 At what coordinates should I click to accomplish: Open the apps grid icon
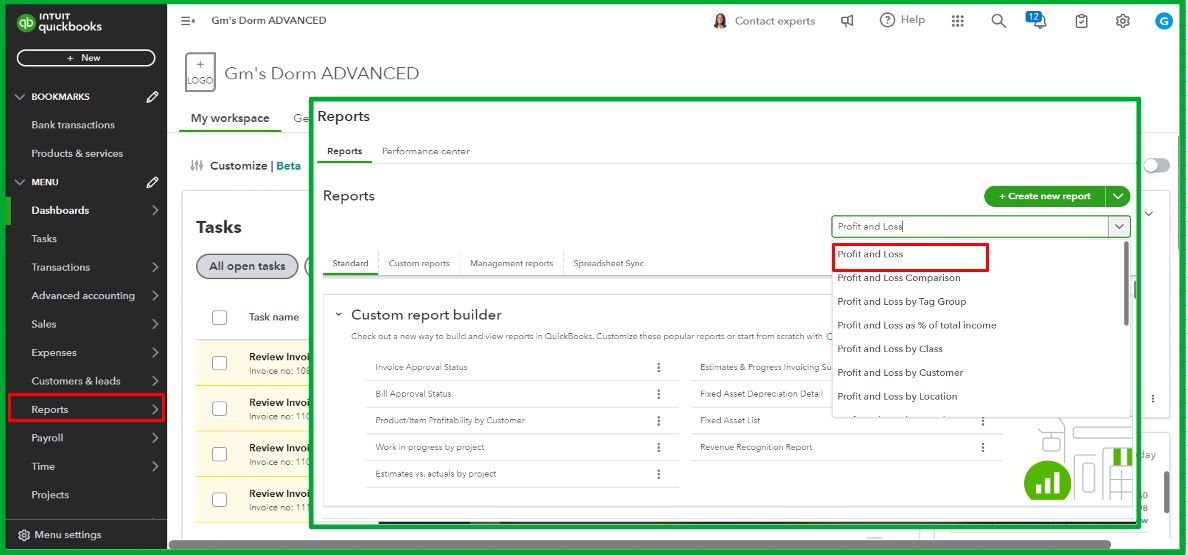(x=958, y=21)
